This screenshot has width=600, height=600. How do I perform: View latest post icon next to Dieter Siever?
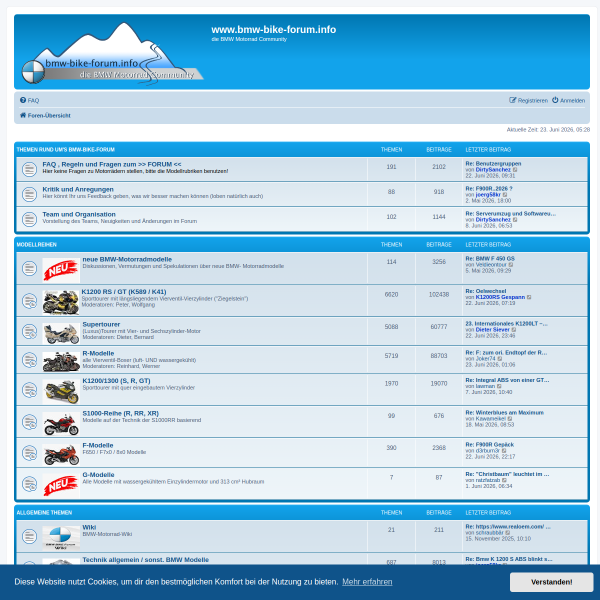coord(514,330)
